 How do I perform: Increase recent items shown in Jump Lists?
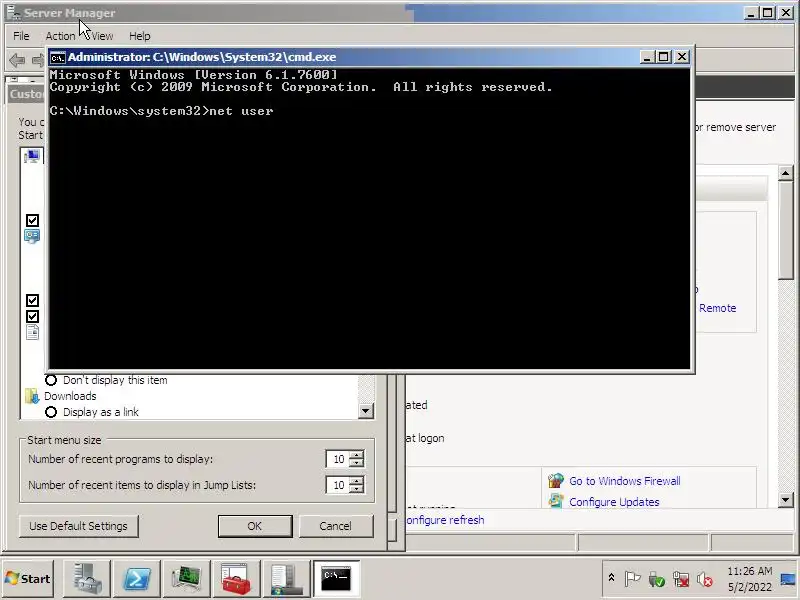(357, 481)
